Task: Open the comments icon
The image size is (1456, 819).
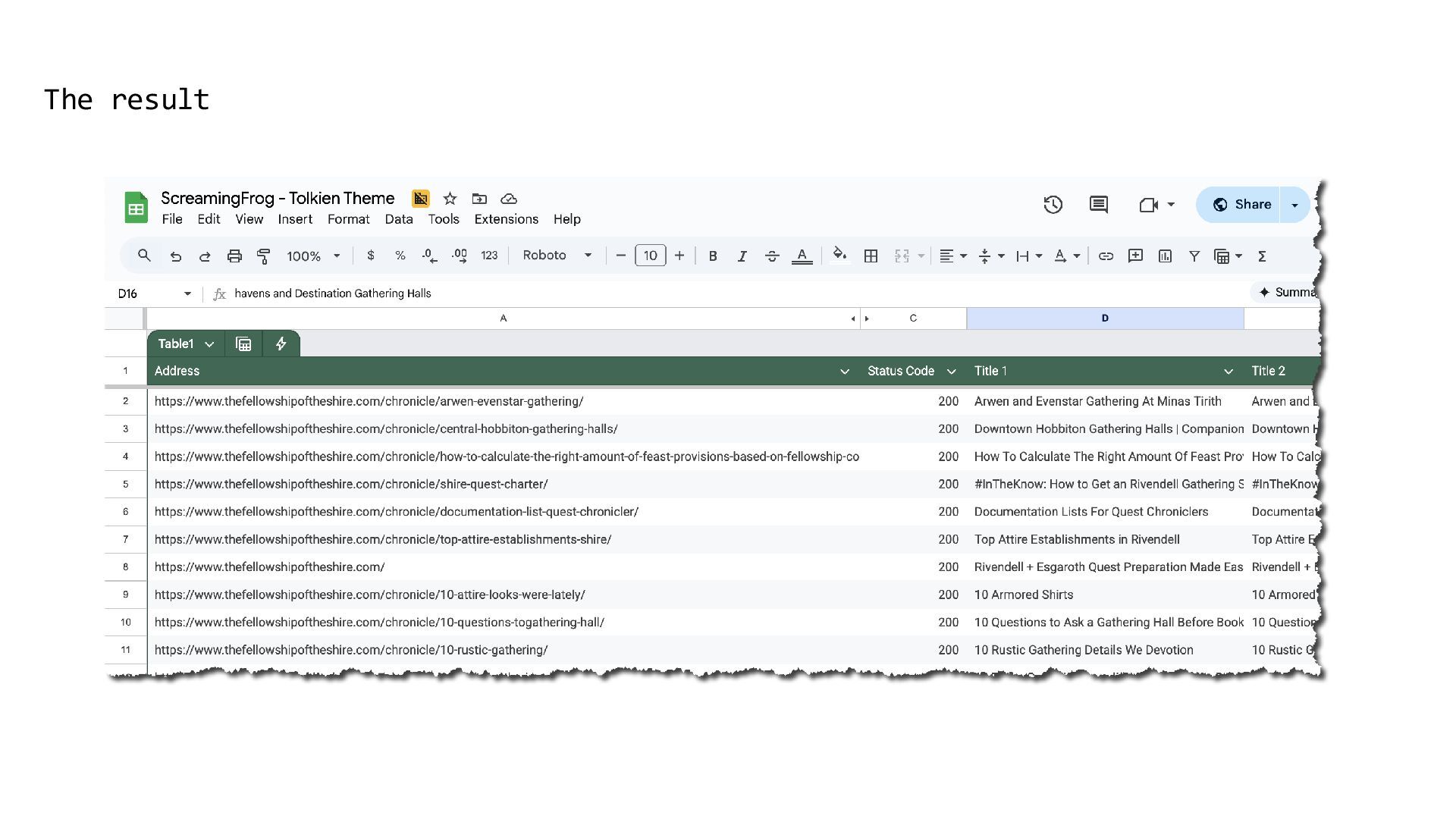Action: [x=1098, y=205]
